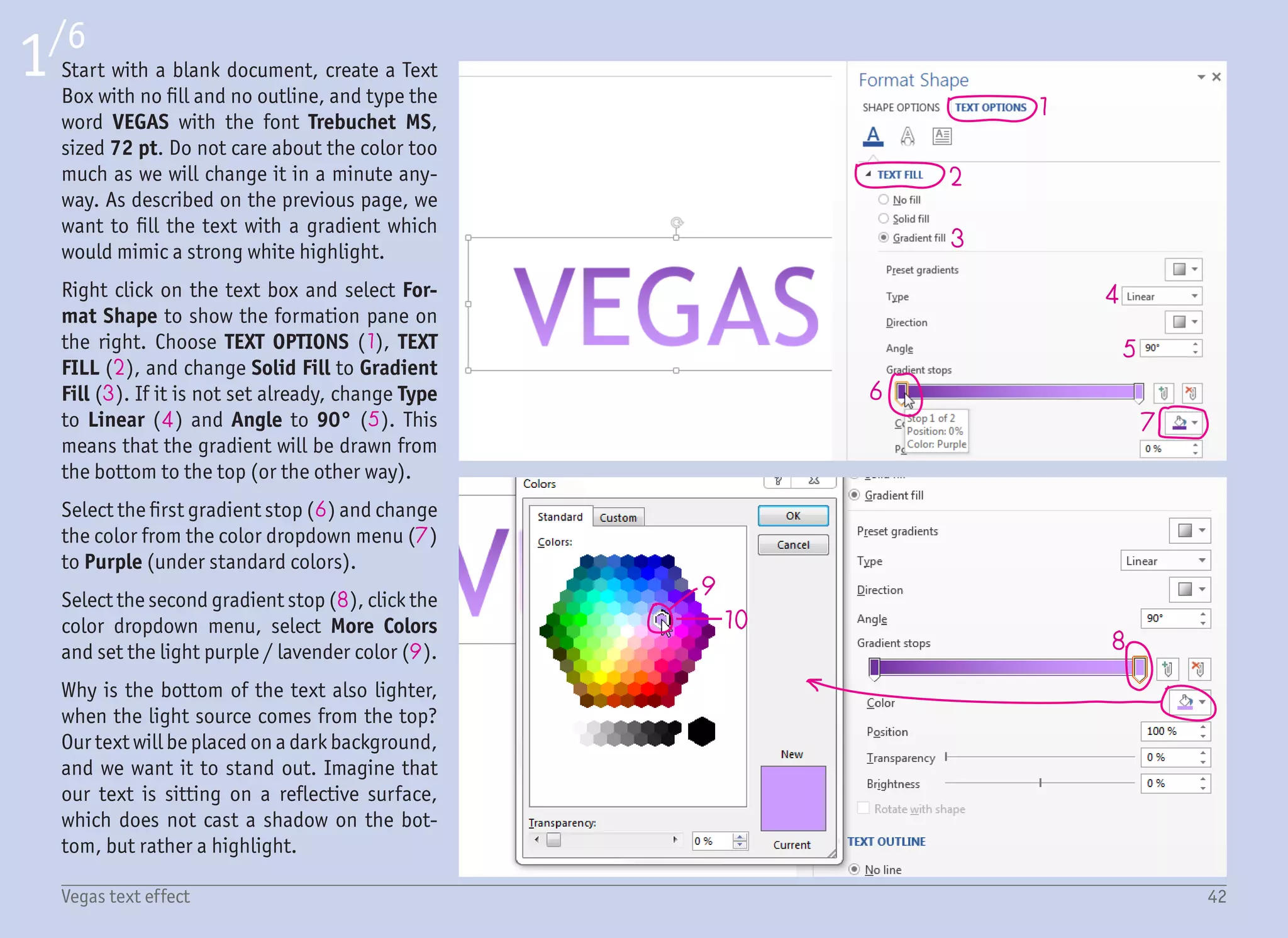
Task: Open Preset gradients dropdown in upper pane
Action: pos(1184,270)
